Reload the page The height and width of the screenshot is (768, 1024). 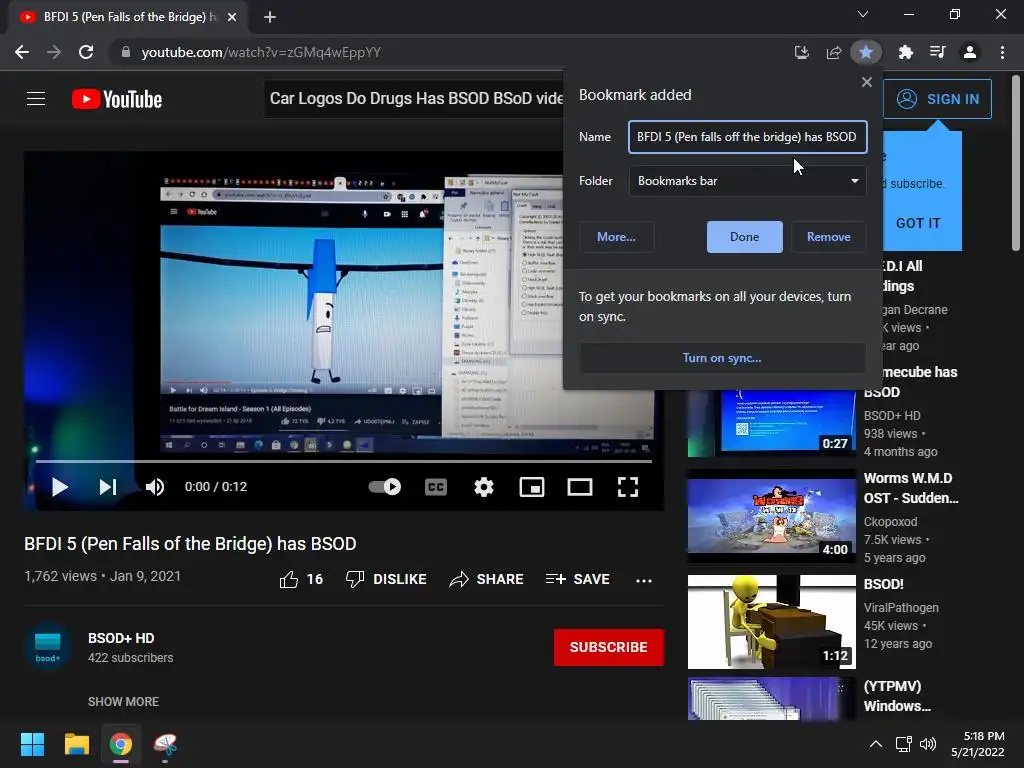(x=86, y=52)
